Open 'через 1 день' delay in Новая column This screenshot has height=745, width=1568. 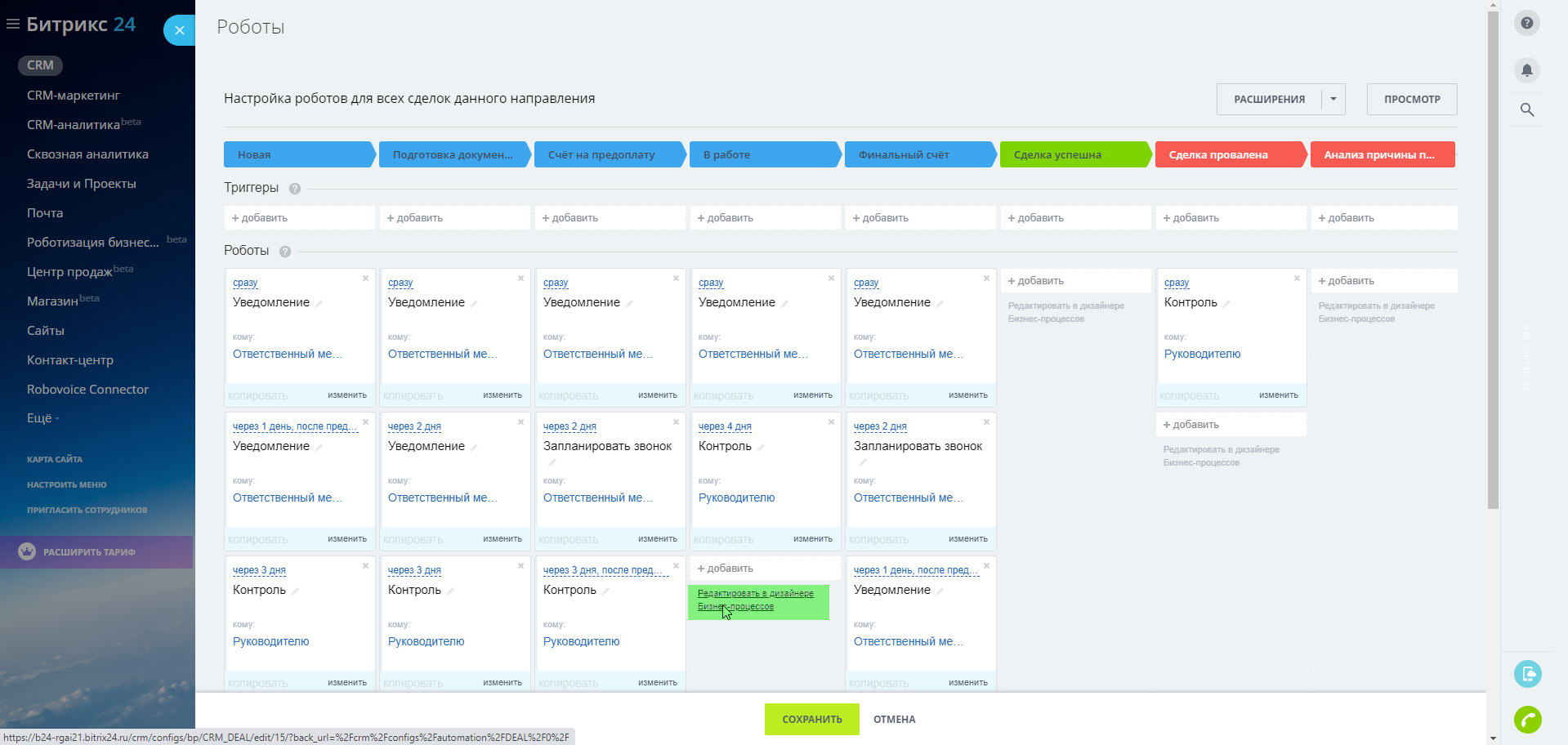[295, 426]
